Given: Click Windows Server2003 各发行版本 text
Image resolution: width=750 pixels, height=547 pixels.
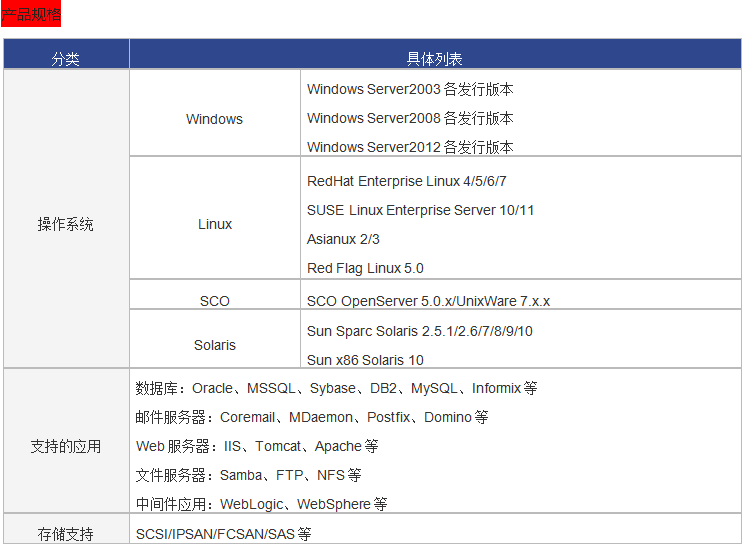Looking at the screenshot, I should point(410,89).
